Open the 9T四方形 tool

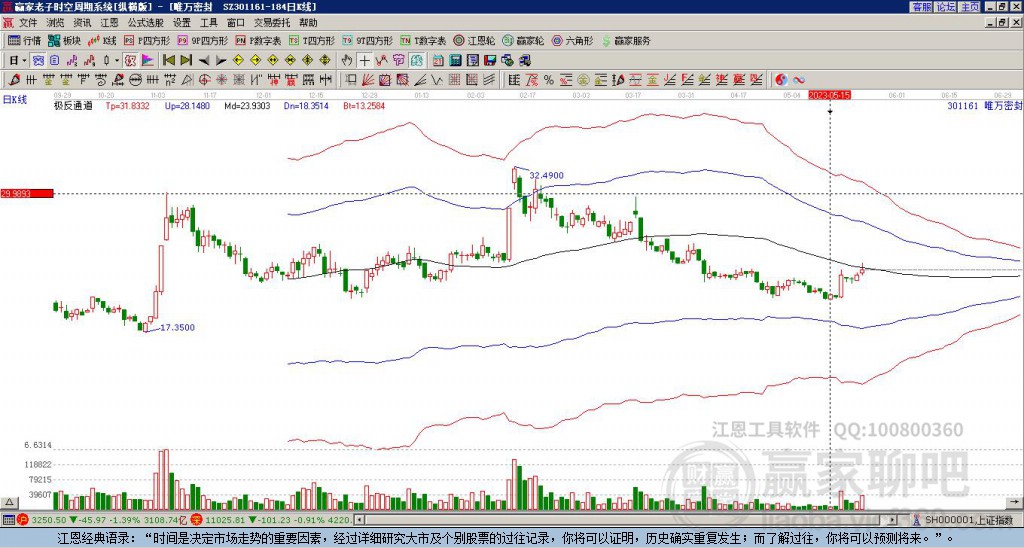pyautogui.click(x=368, y=40)
